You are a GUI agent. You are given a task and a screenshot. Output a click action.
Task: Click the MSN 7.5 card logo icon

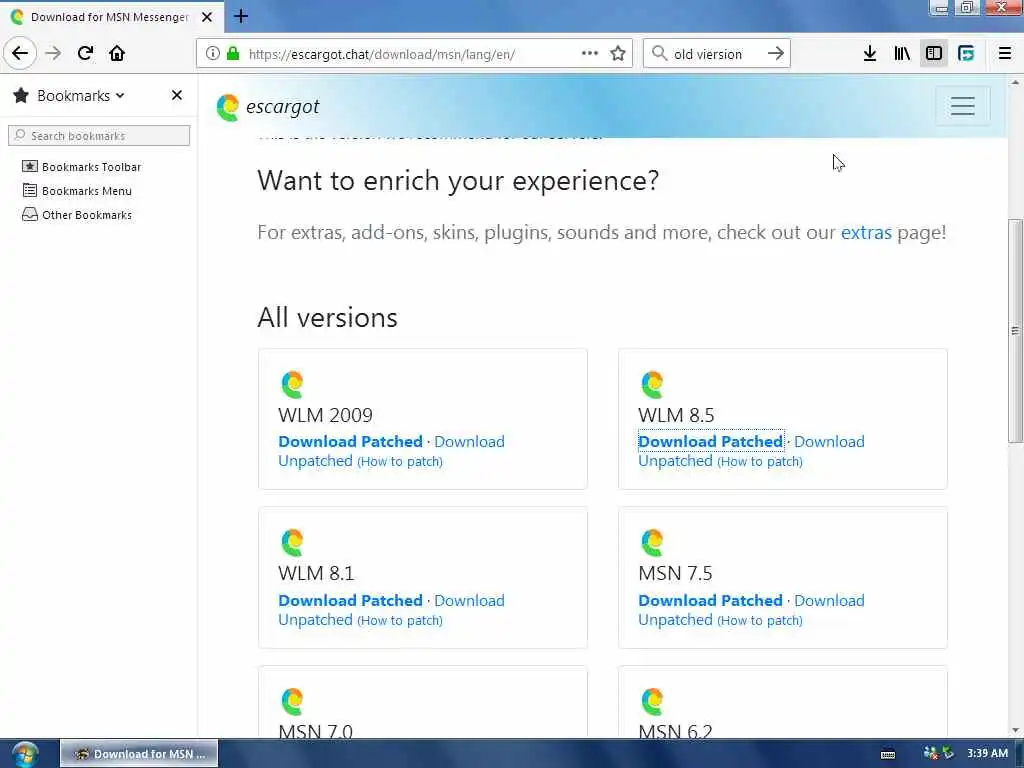pos(652,543)
